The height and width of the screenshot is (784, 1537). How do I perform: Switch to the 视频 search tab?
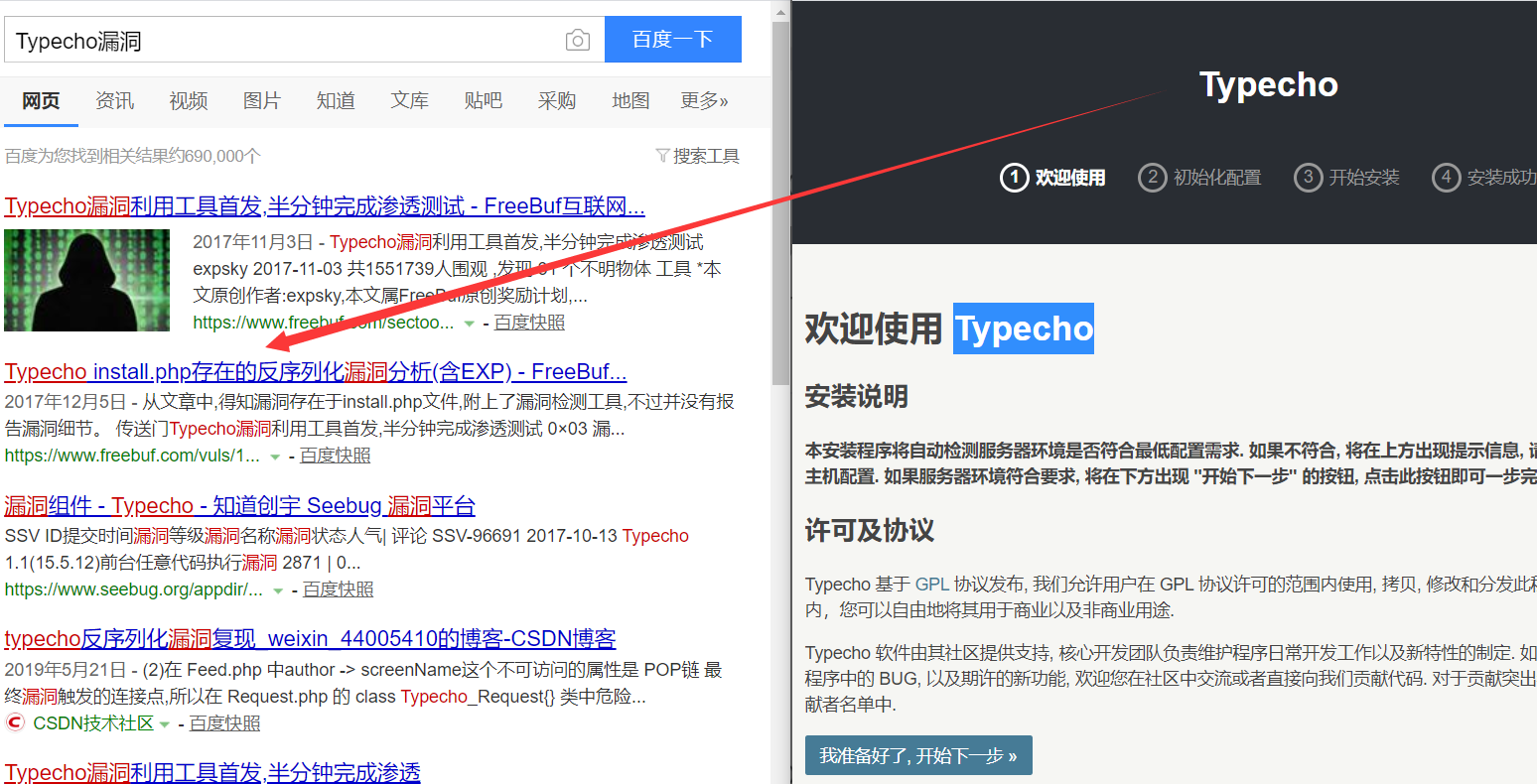(x=188, y=100)
